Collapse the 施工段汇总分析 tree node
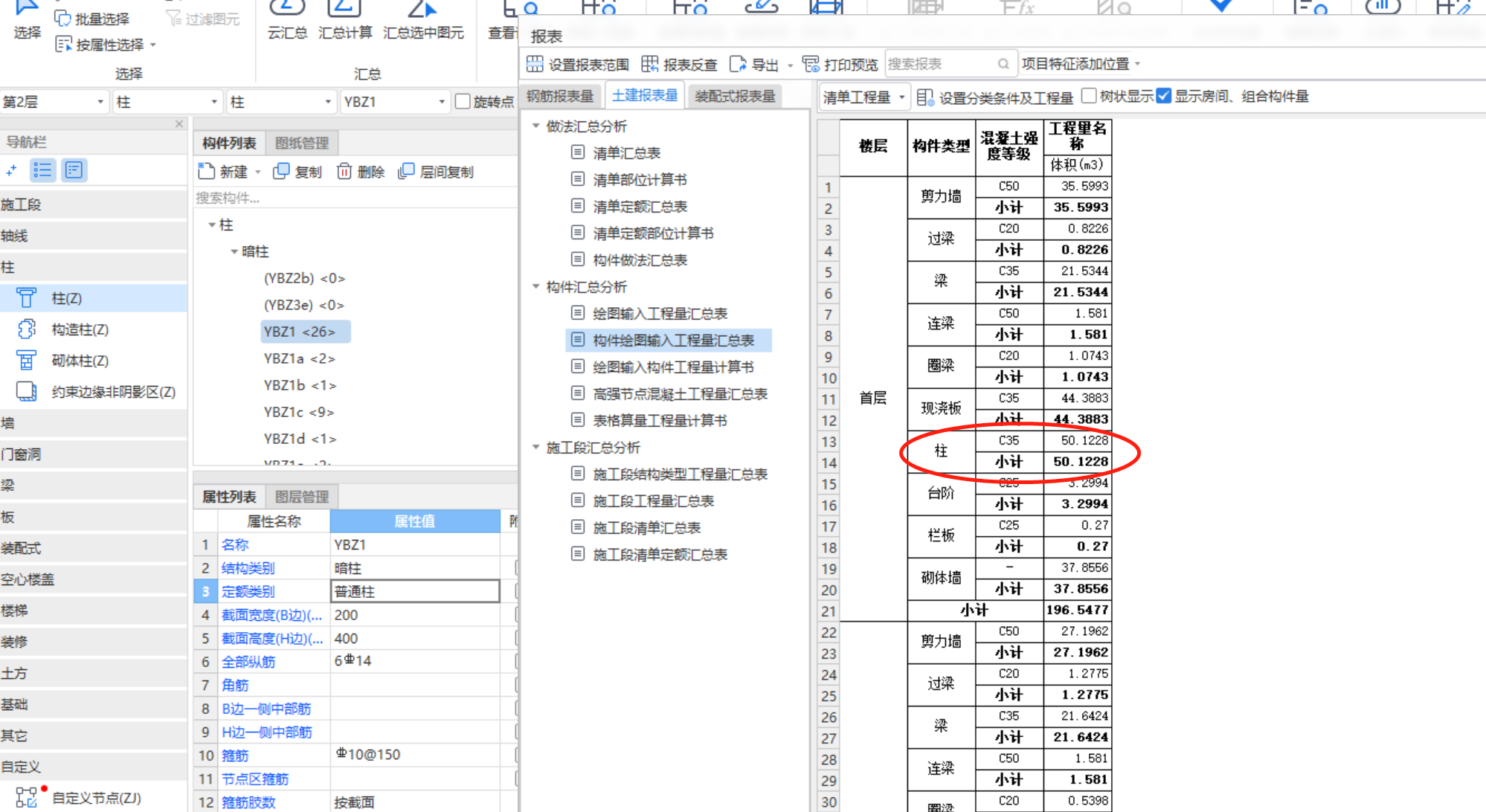The image size is (1486, 812). click(535, 447)
